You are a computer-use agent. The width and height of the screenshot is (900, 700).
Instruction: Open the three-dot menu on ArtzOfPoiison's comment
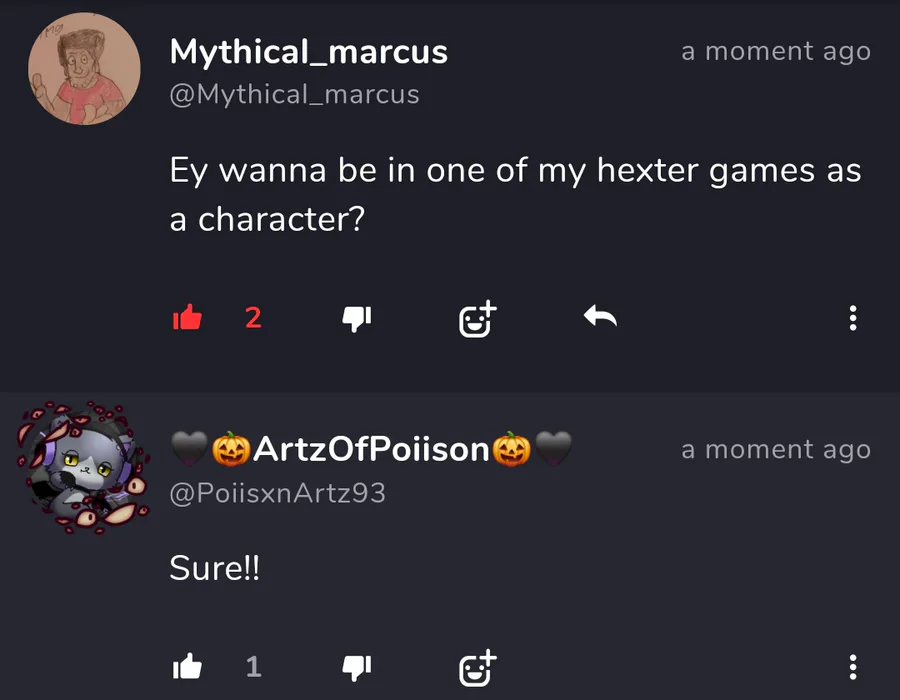(x=852, y=666)
